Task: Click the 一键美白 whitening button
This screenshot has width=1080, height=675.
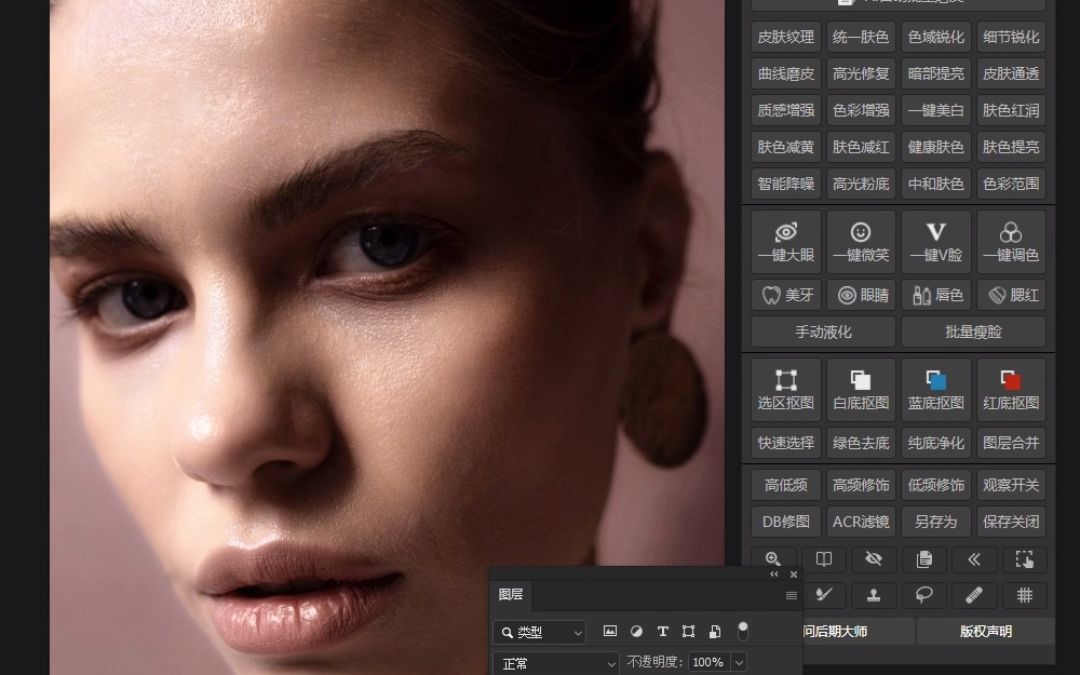Action: [936, 110]
